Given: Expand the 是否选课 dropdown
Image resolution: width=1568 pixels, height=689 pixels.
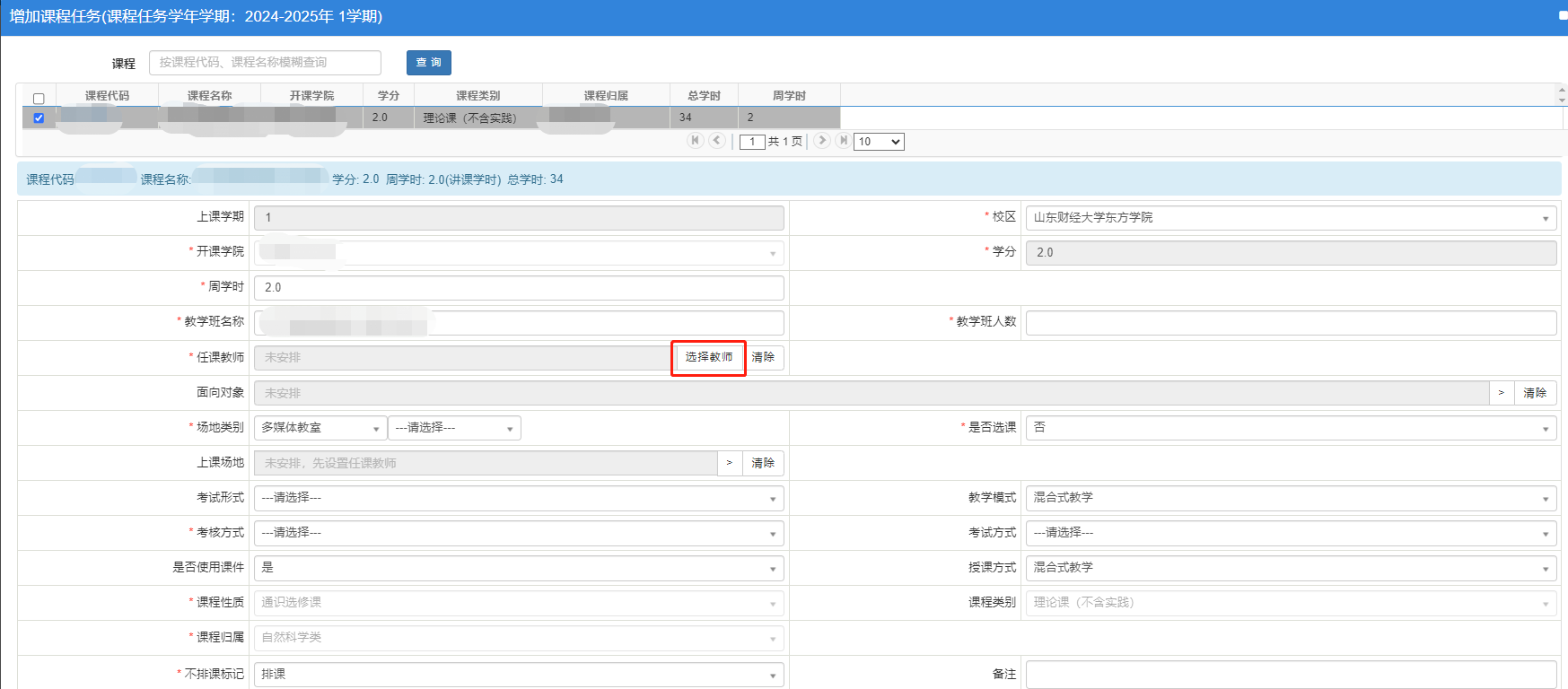Looking at the screenshot, I should point(1290,428).
